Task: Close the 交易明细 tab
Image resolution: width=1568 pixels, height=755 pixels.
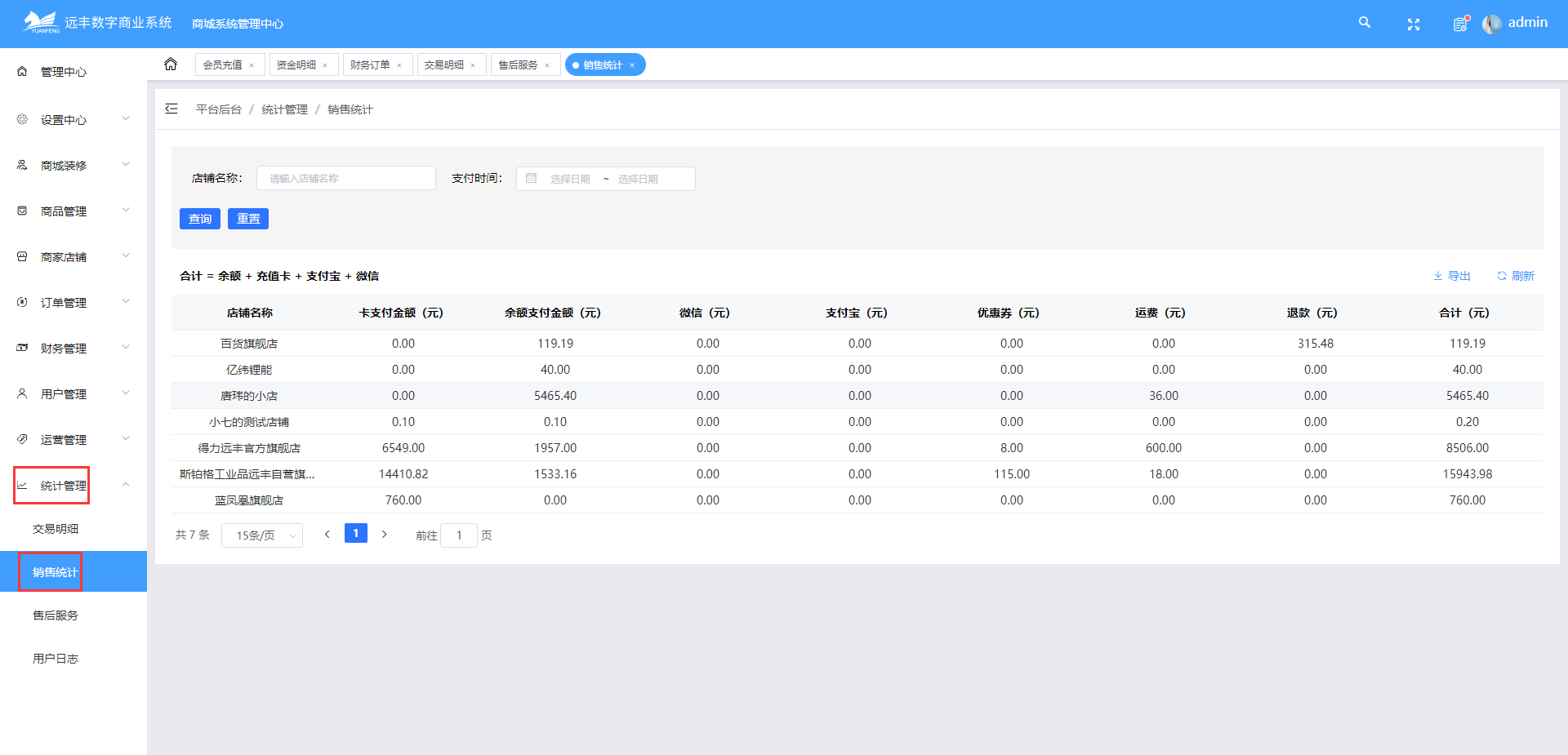Action: [473, 65]
